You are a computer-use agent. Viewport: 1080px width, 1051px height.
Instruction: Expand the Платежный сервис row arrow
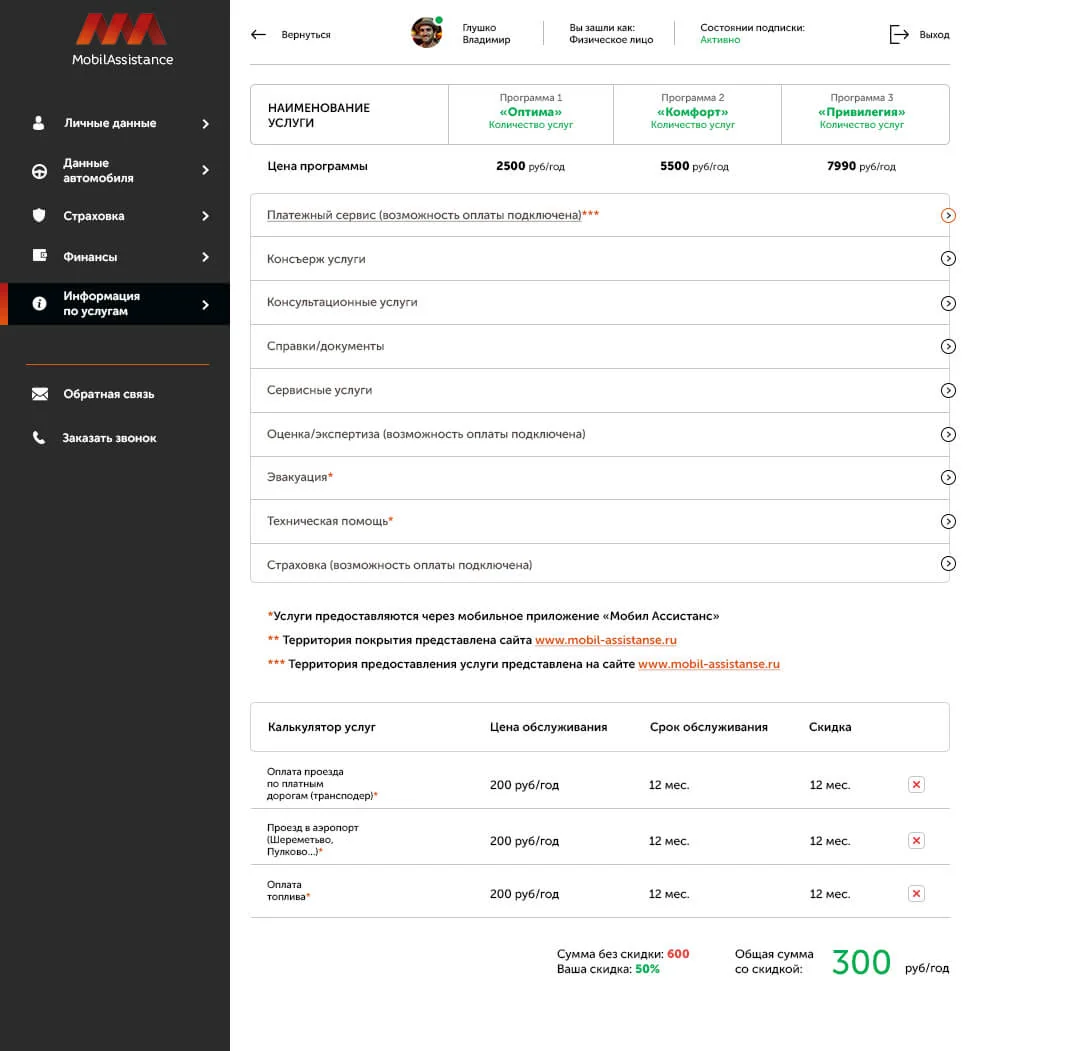(948, 216)
